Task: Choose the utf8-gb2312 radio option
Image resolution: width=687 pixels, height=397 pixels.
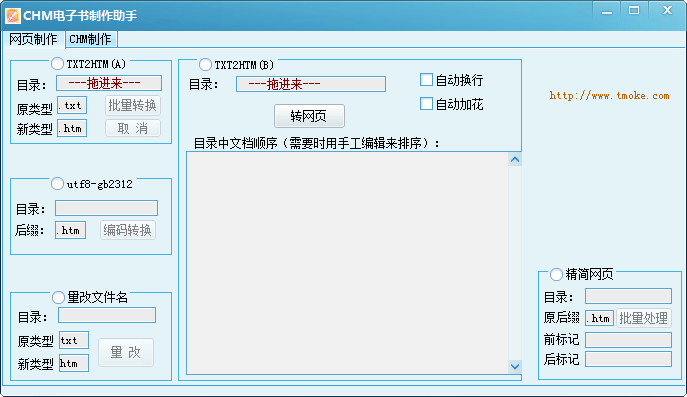Action: coord(57,184)
